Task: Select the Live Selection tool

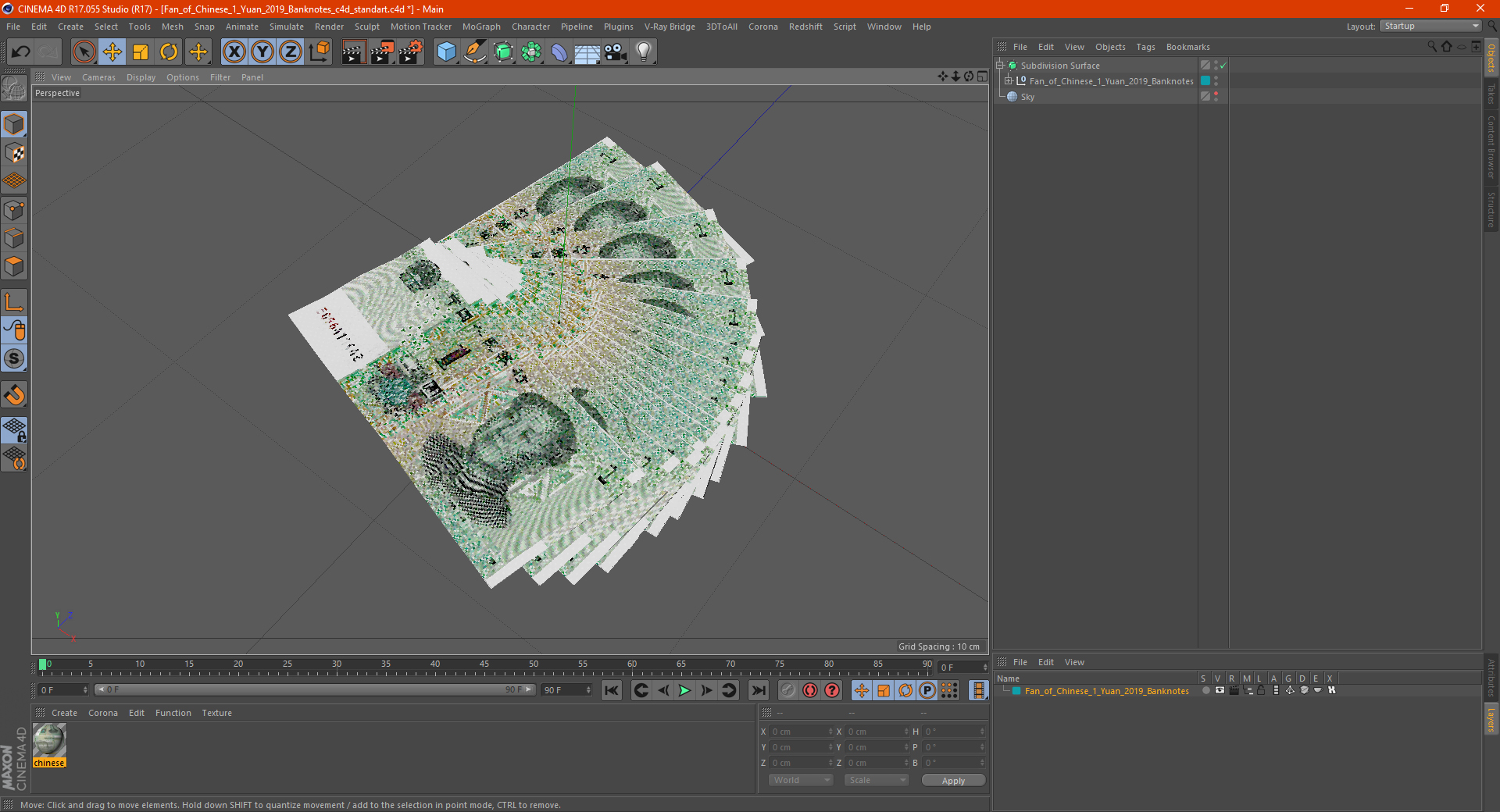Action: click(84, 52)
